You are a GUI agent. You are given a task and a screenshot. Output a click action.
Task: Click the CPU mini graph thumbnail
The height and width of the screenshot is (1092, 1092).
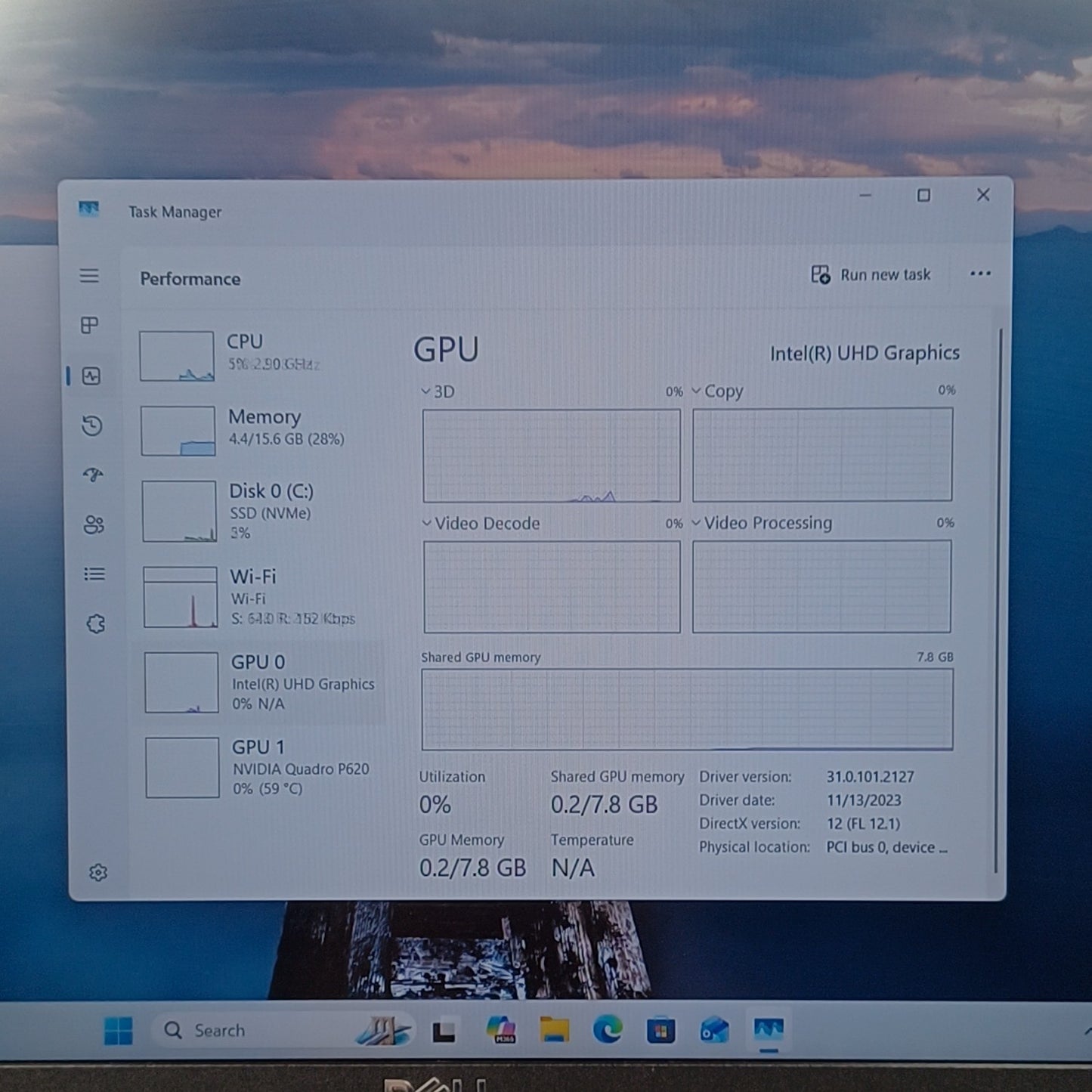pos(177,356)
